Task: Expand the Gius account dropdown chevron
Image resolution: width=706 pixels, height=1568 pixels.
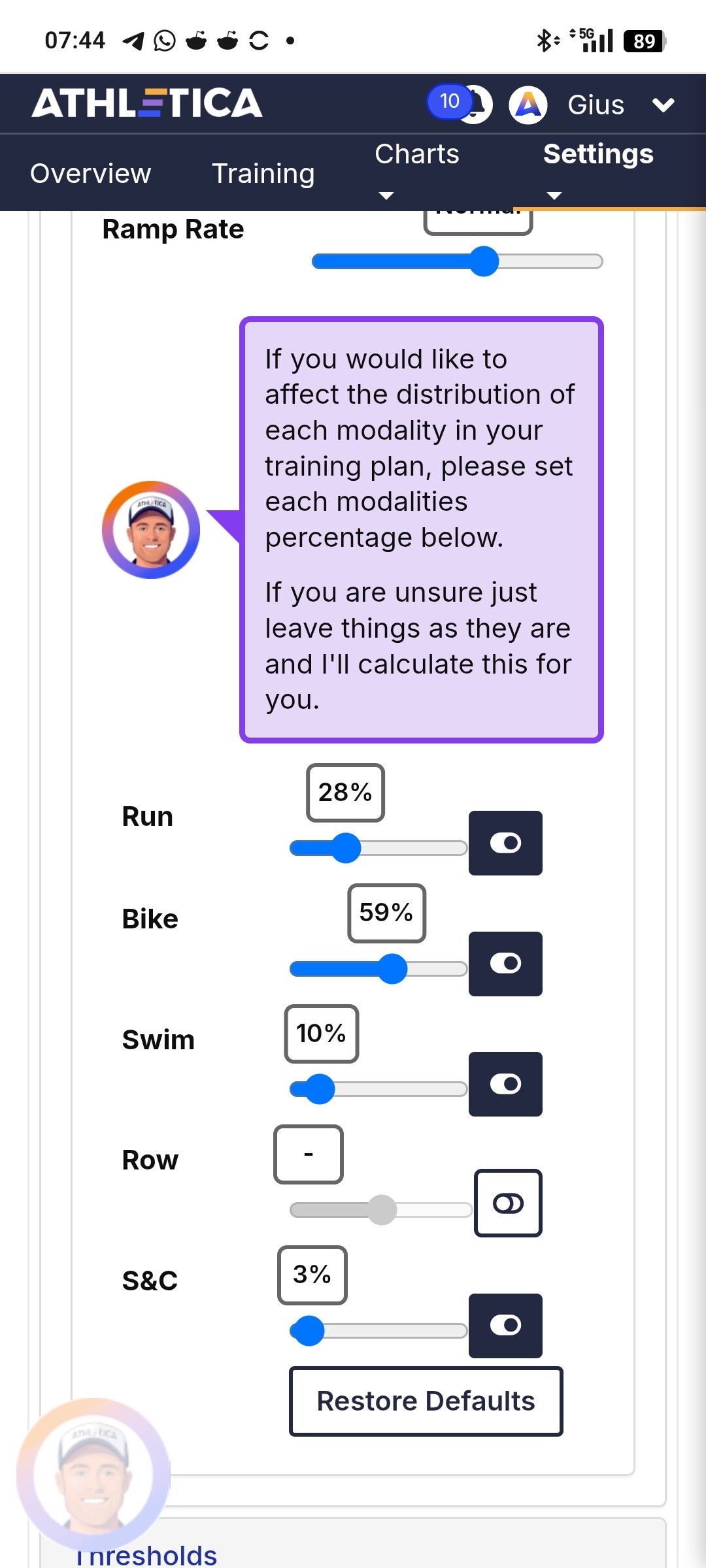Action: tap(664, 105)
